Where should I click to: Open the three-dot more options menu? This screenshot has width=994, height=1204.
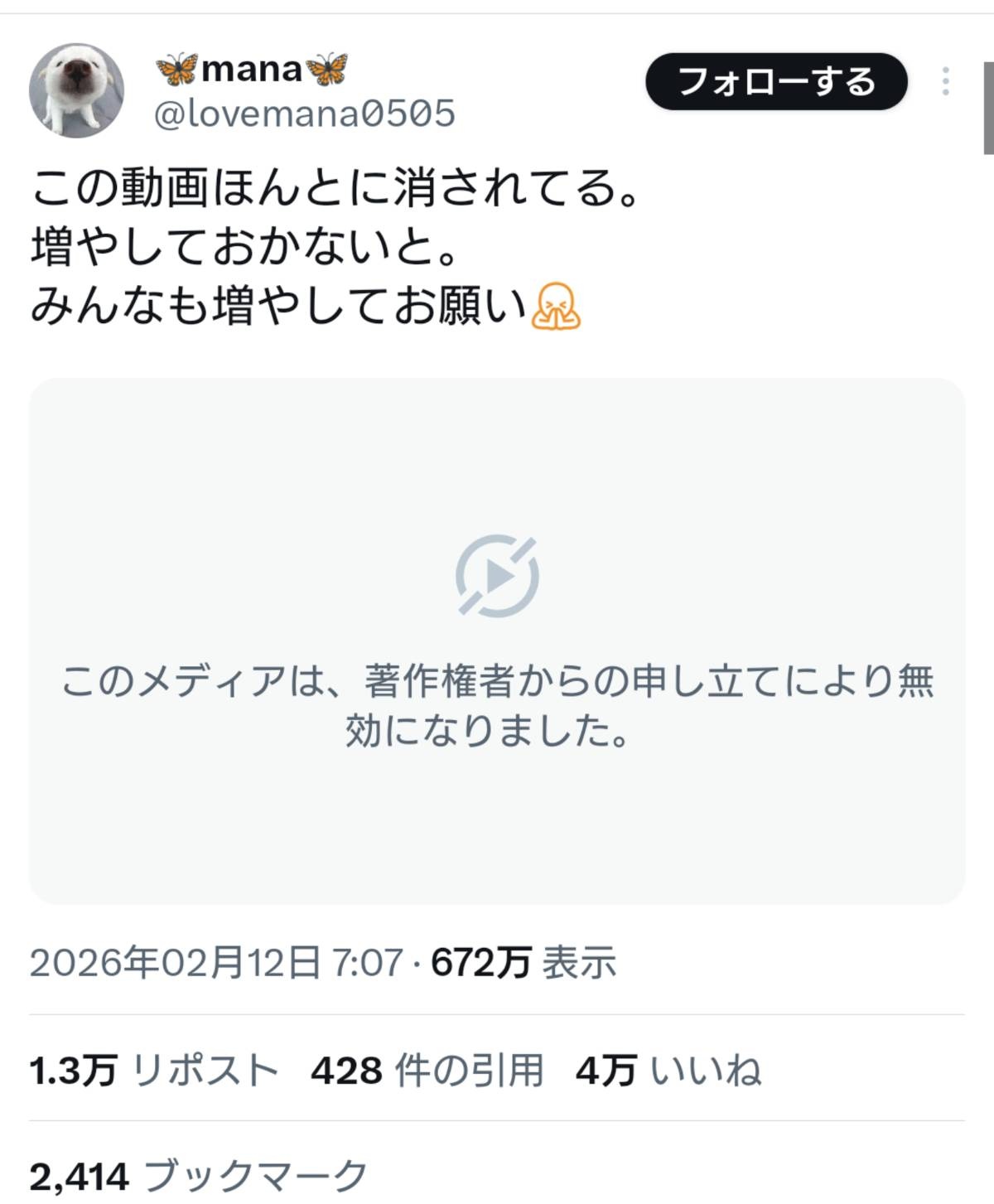(x=946, y=81)
